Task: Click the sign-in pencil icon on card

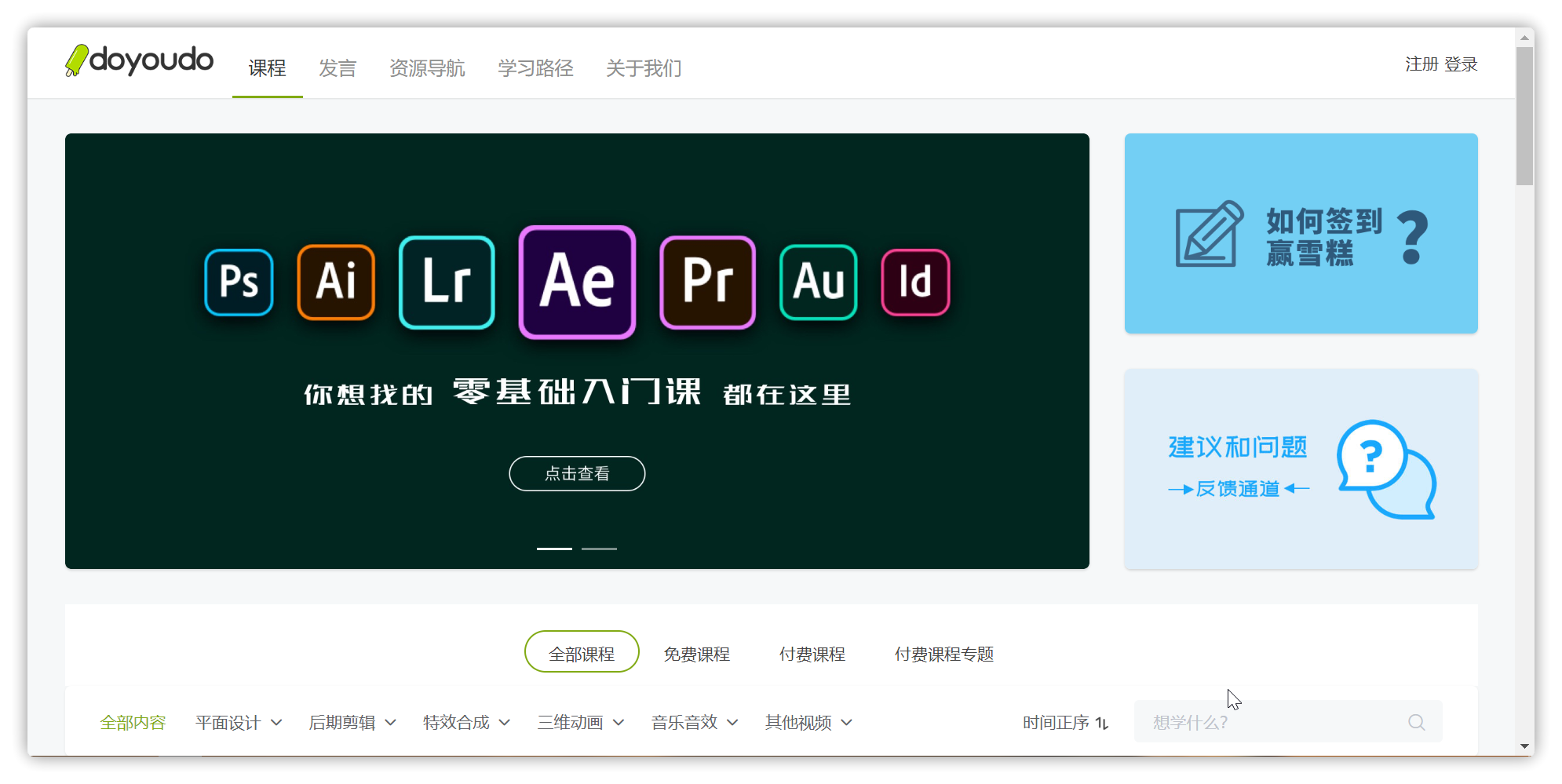Action: 1209,234
